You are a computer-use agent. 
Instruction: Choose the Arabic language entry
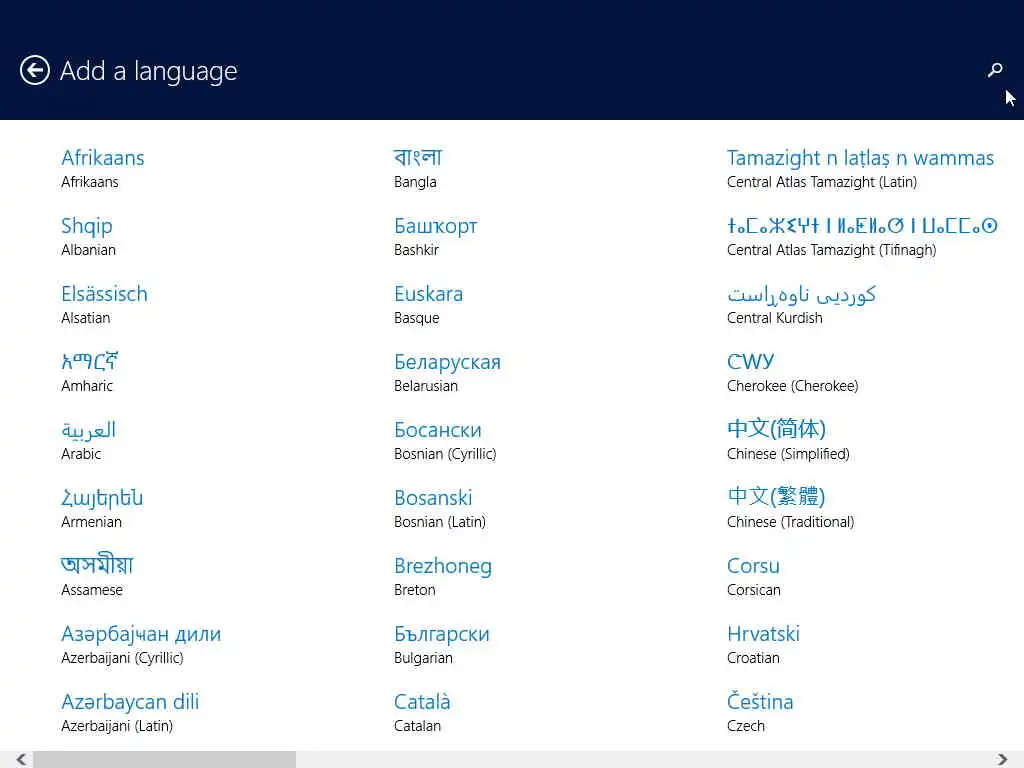pos(88,440)
